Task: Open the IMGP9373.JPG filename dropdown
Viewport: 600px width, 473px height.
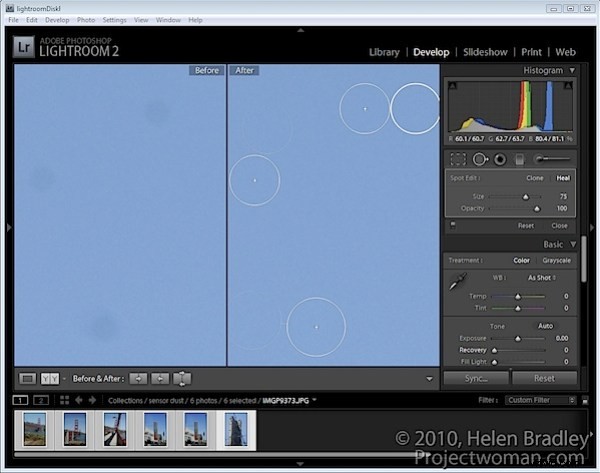Action: click(314, 400)
